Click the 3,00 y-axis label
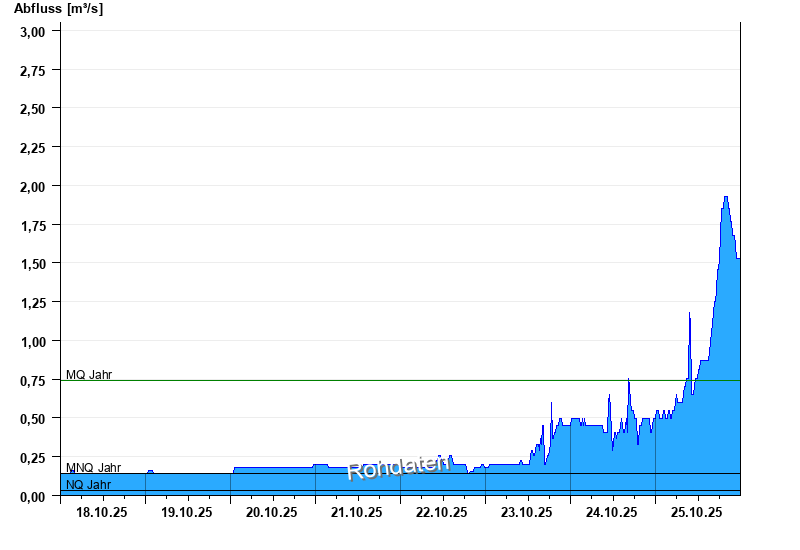This screenshot has height=550, width=800. pyautogui.click(x=33, y=32)
